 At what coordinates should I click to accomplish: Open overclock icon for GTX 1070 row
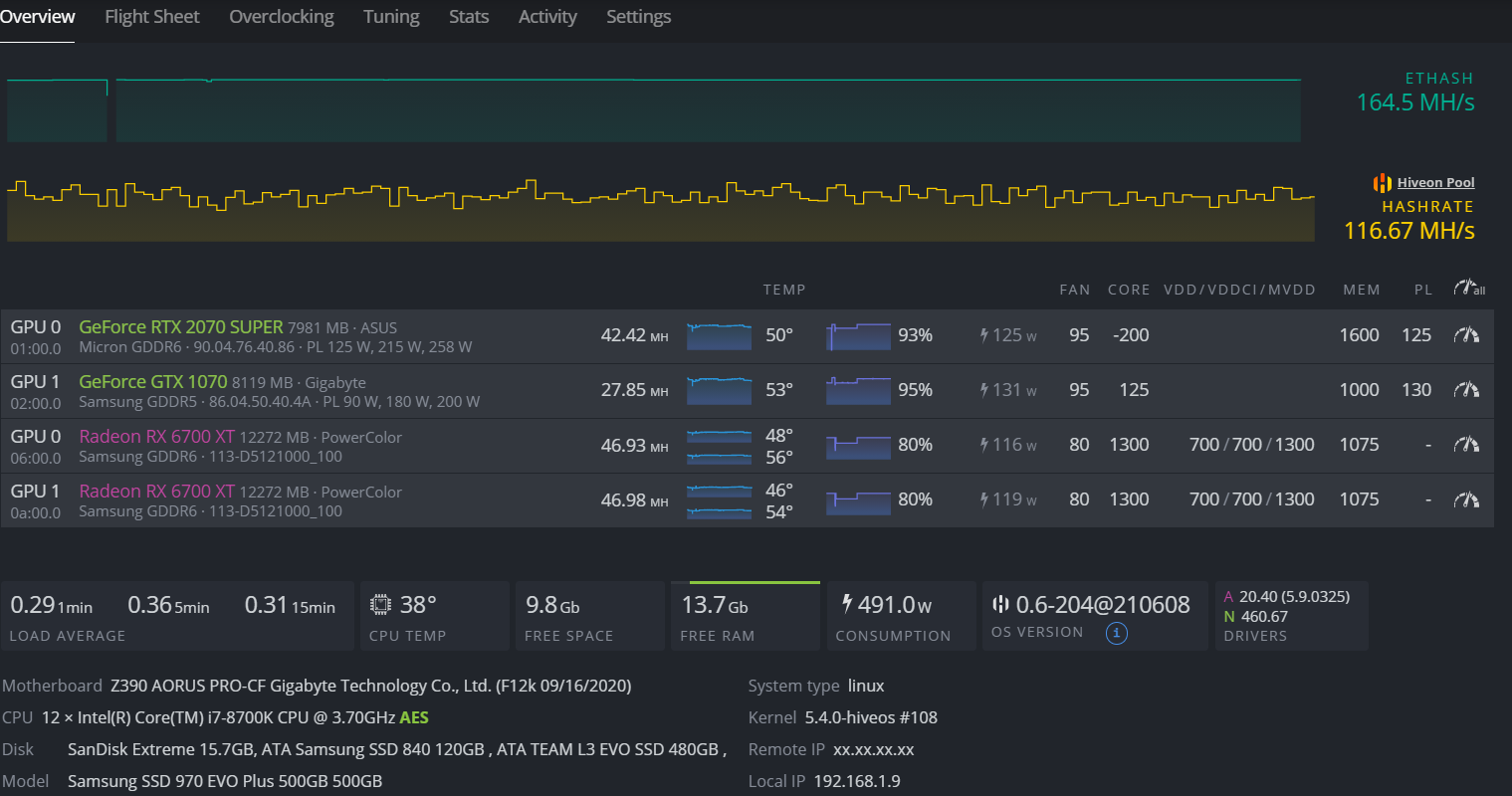point(1466,390)
